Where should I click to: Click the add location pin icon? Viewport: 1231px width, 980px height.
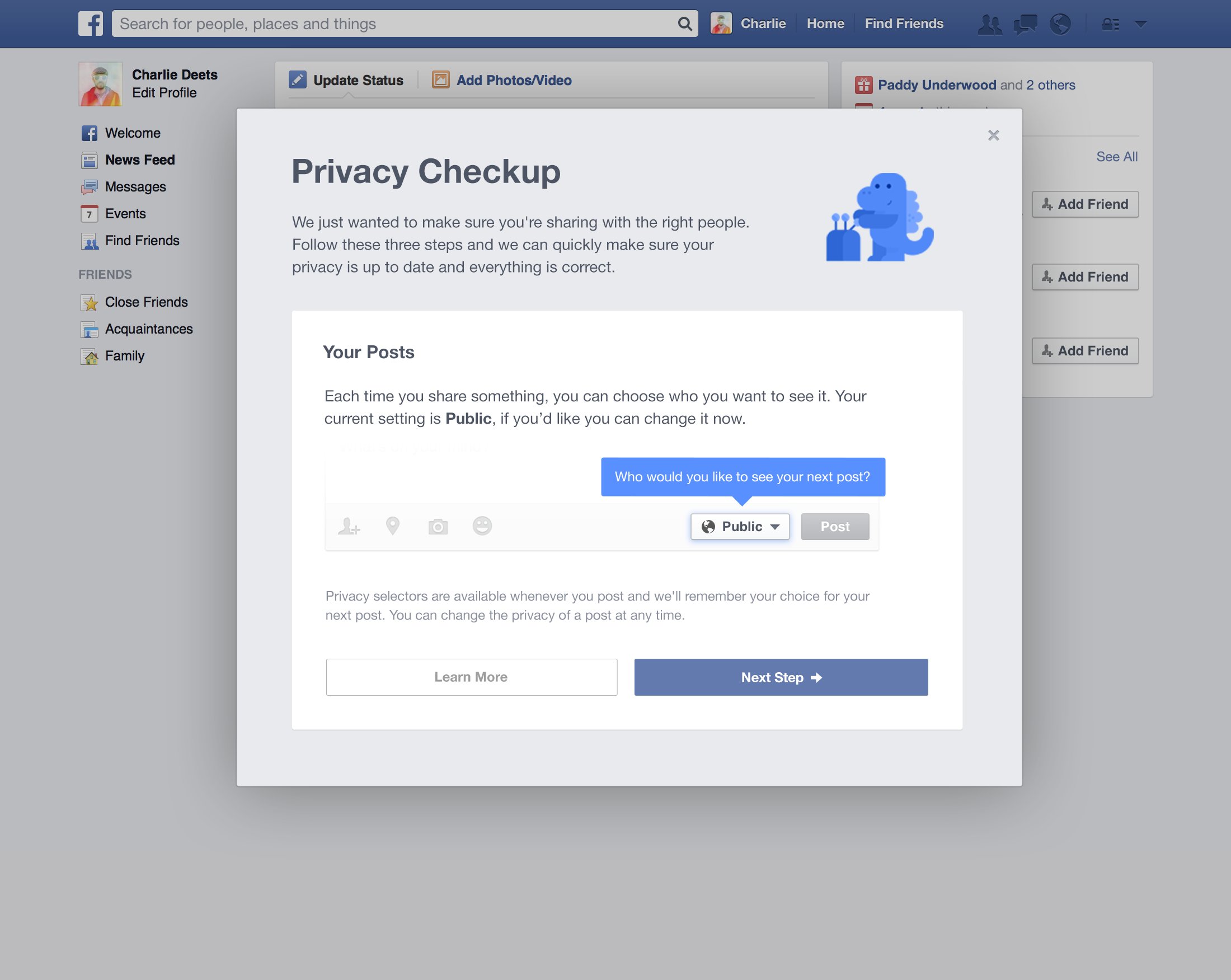click(393, 526)
